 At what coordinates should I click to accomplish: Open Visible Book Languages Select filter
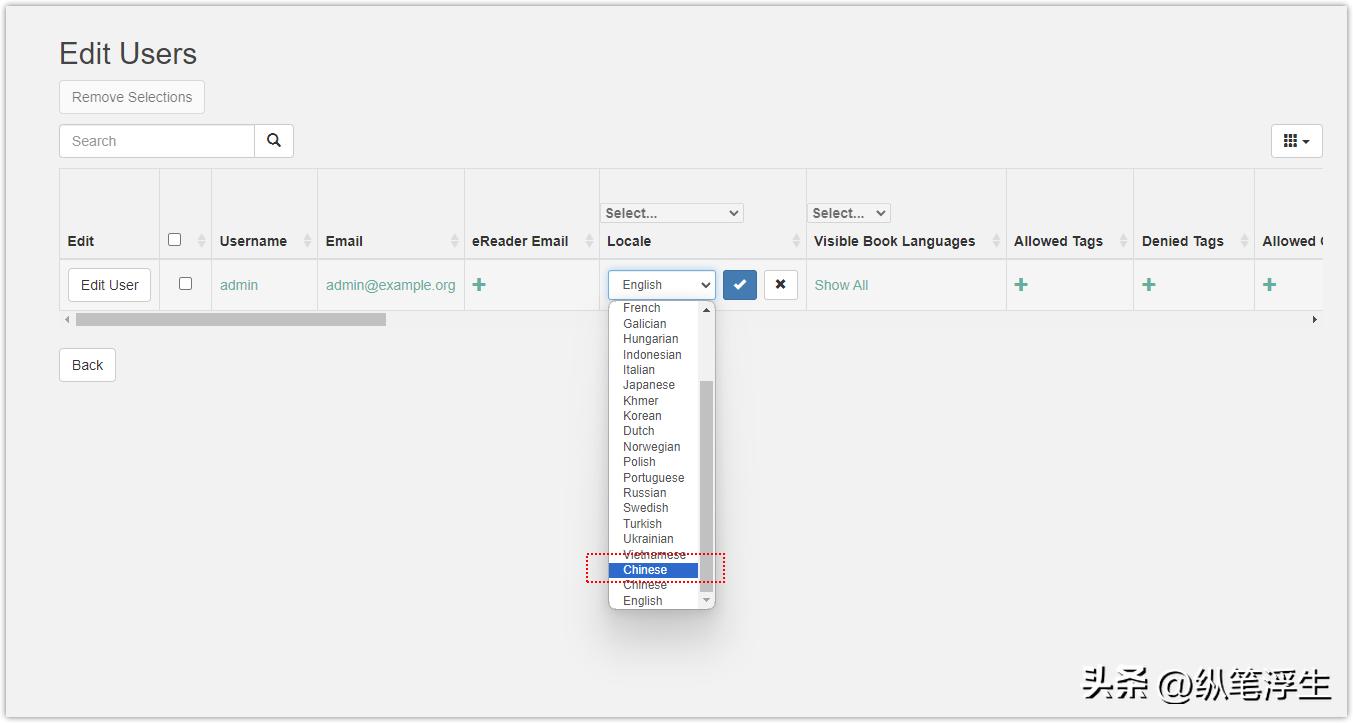(848, 213)
